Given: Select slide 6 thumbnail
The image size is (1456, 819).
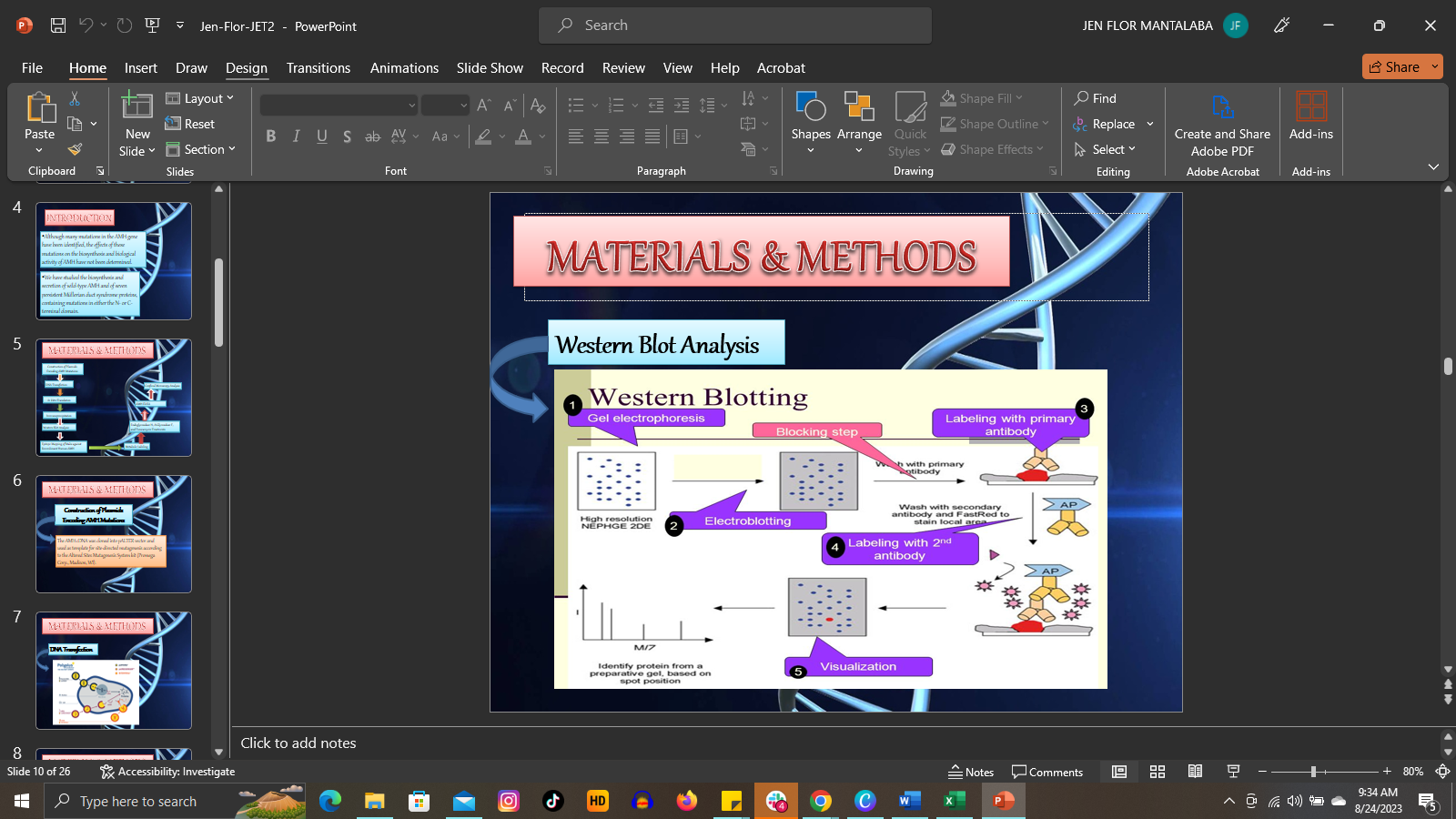Looking at the screenshot, I should [114, 534].
